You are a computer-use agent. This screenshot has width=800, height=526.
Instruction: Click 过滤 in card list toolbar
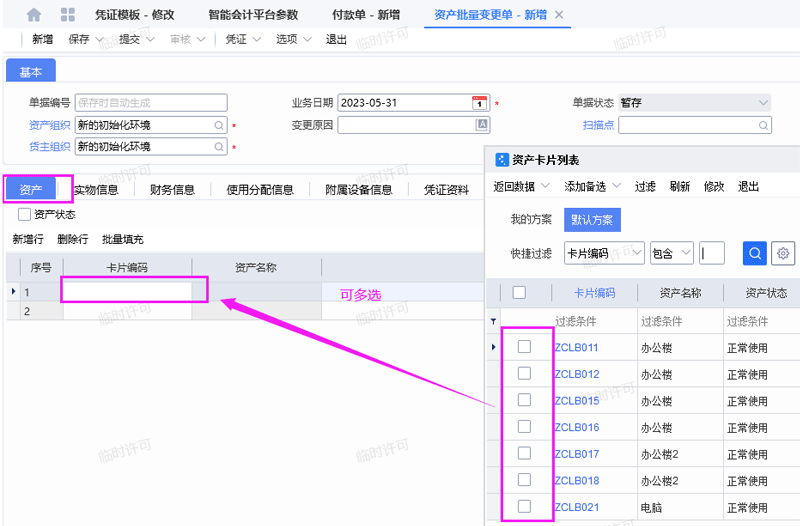[x=645, y=186]
